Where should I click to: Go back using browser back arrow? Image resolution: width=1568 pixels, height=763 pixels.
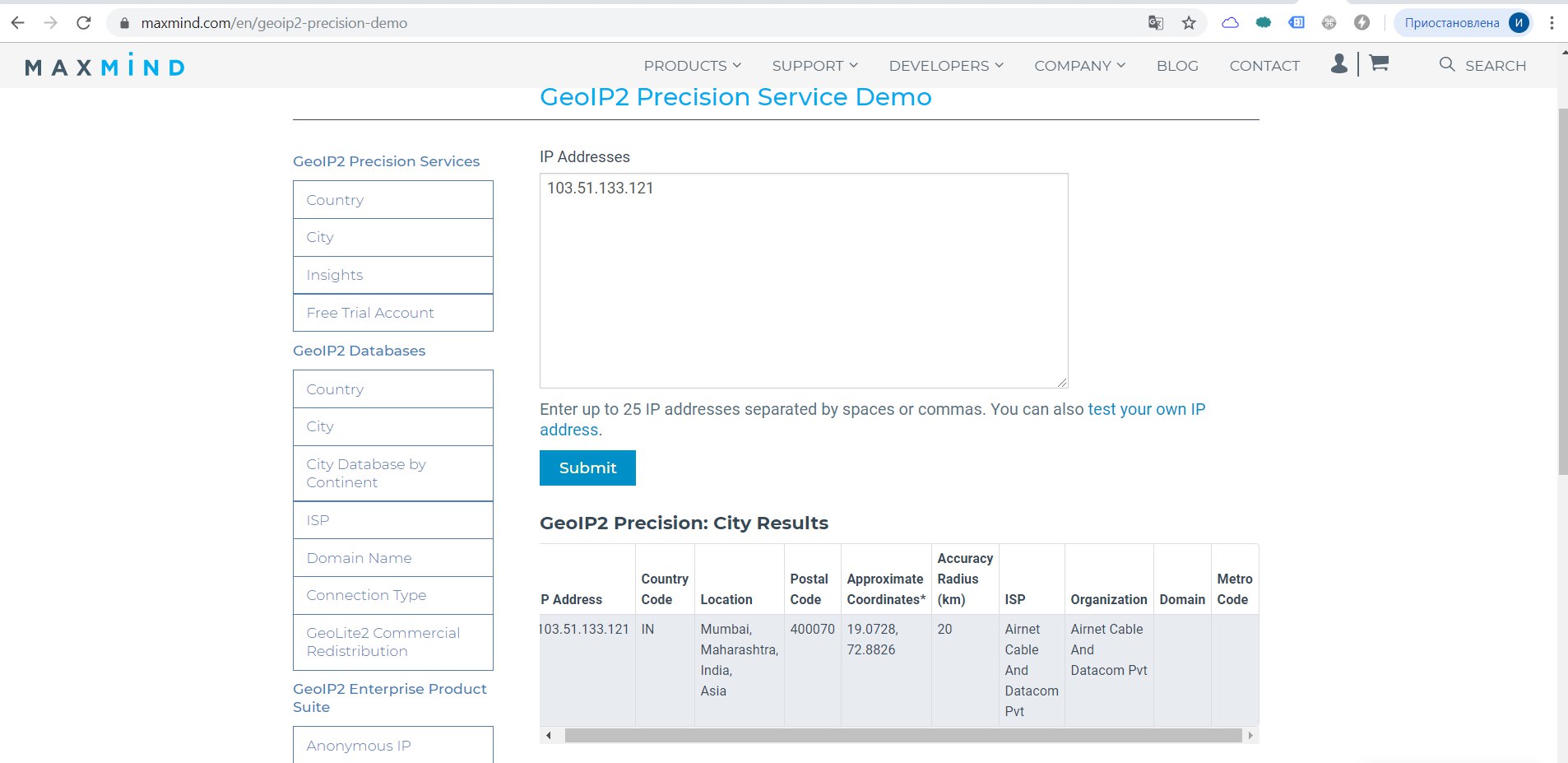pos(17,23)
